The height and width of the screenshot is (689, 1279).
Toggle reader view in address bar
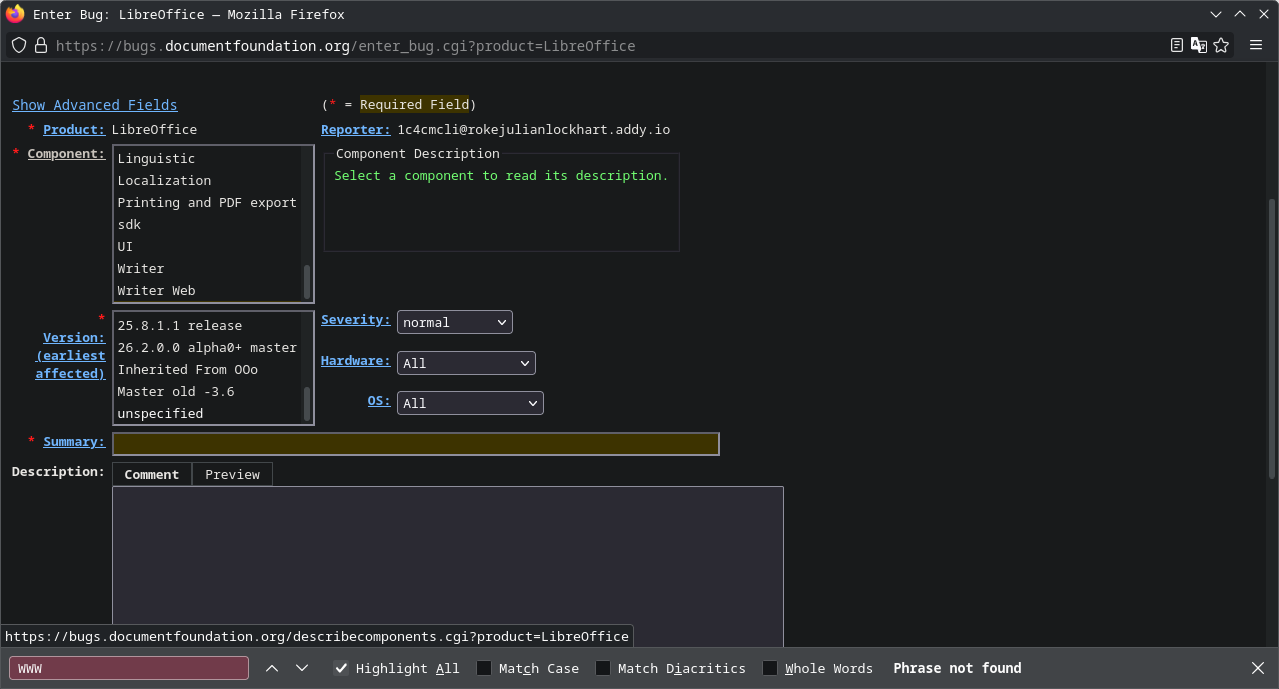pos(1177,46)
